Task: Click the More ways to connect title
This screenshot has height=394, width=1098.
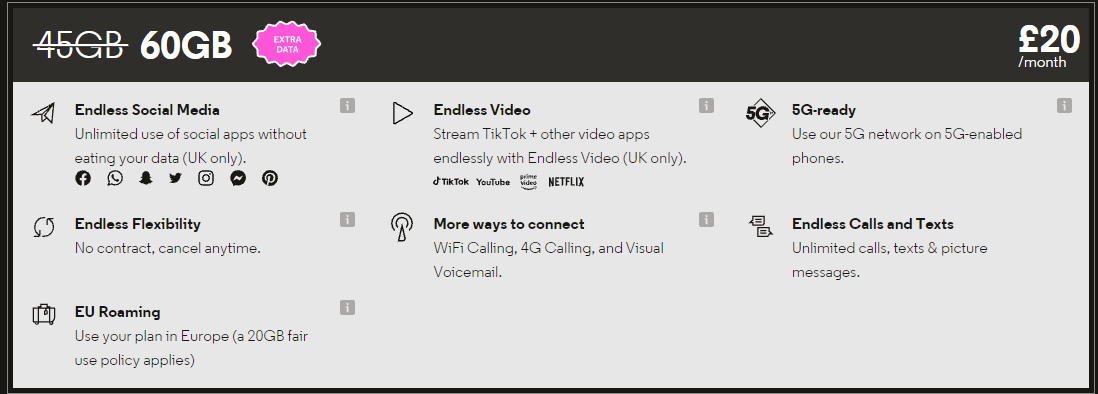Action: tap(509, 224)
